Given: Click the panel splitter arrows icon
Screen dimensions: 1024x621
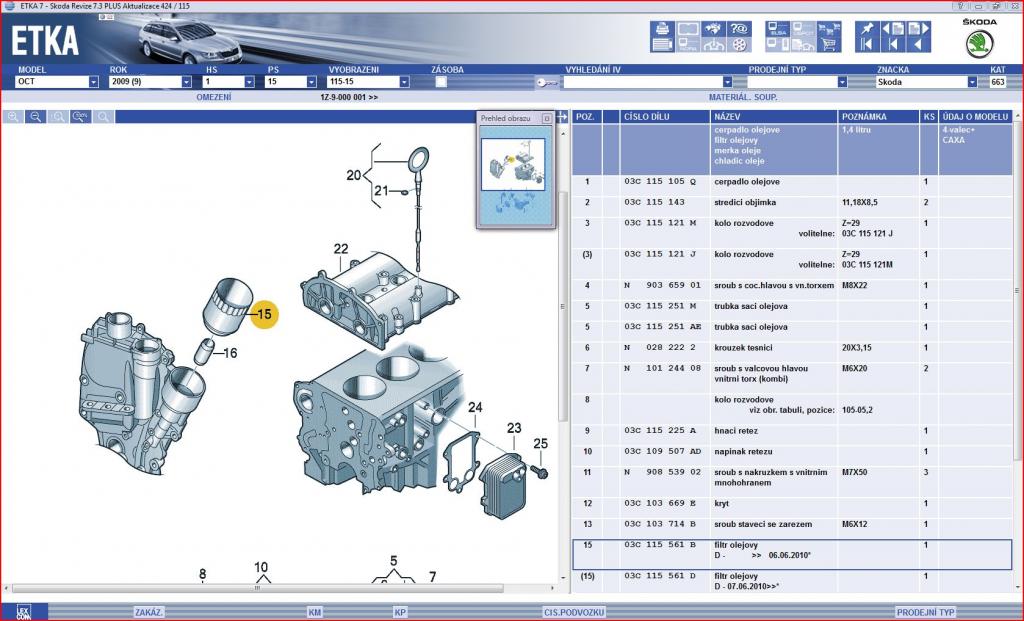Looking at the screenshot, I should click(x=563, y=117).
